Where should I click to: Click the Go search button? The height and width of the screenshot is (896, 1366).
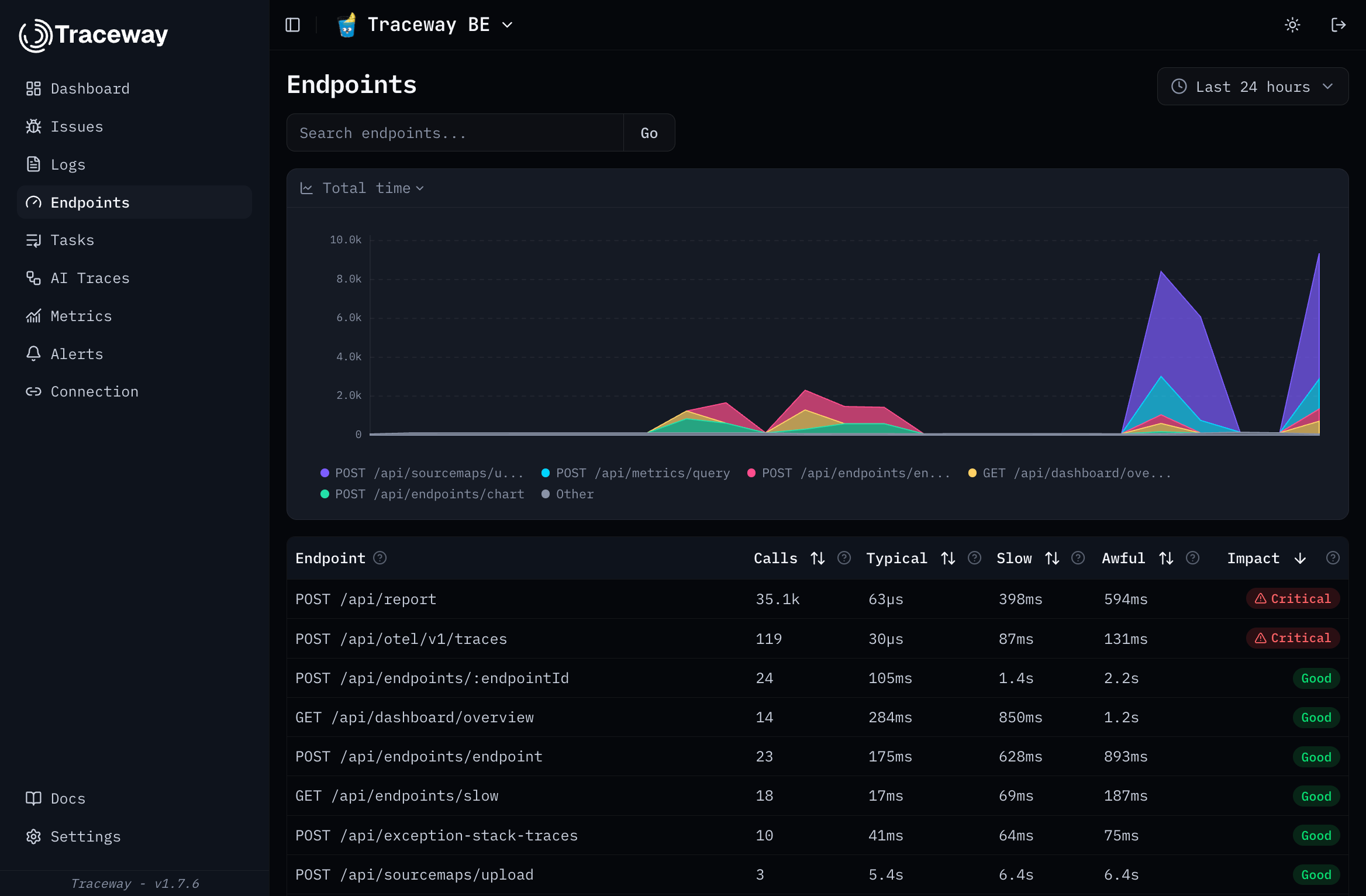coord(649,133)
